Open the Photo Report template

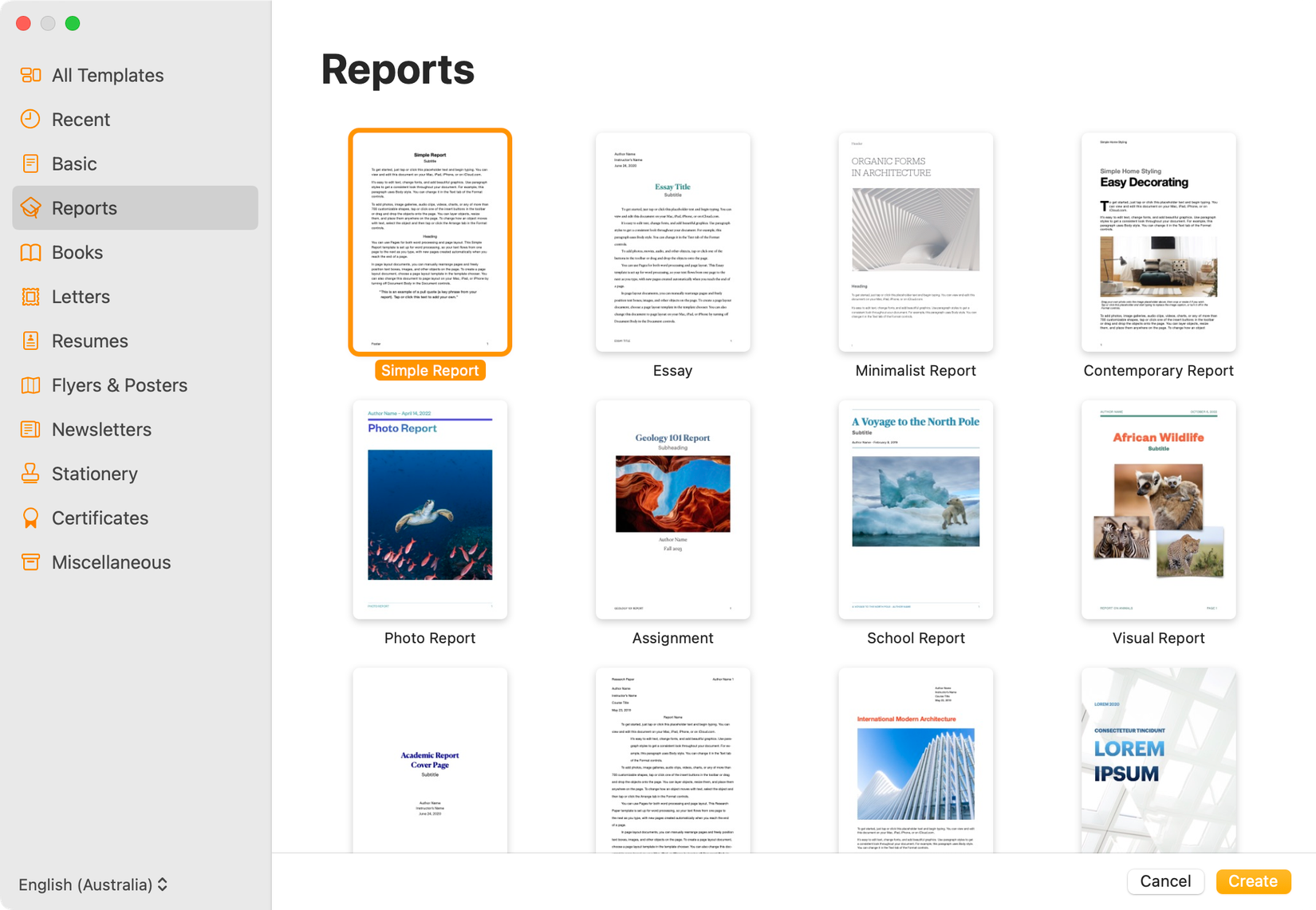(430, 510)
